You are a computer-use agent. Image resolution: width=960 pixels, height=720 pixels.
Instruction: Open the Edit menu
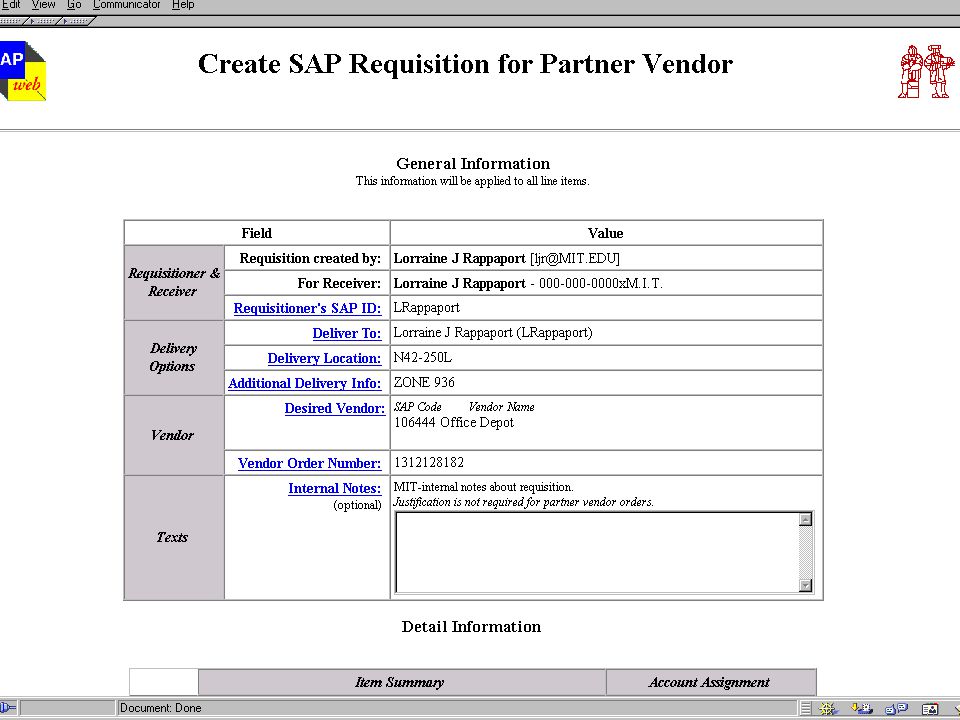click(11, 5)
